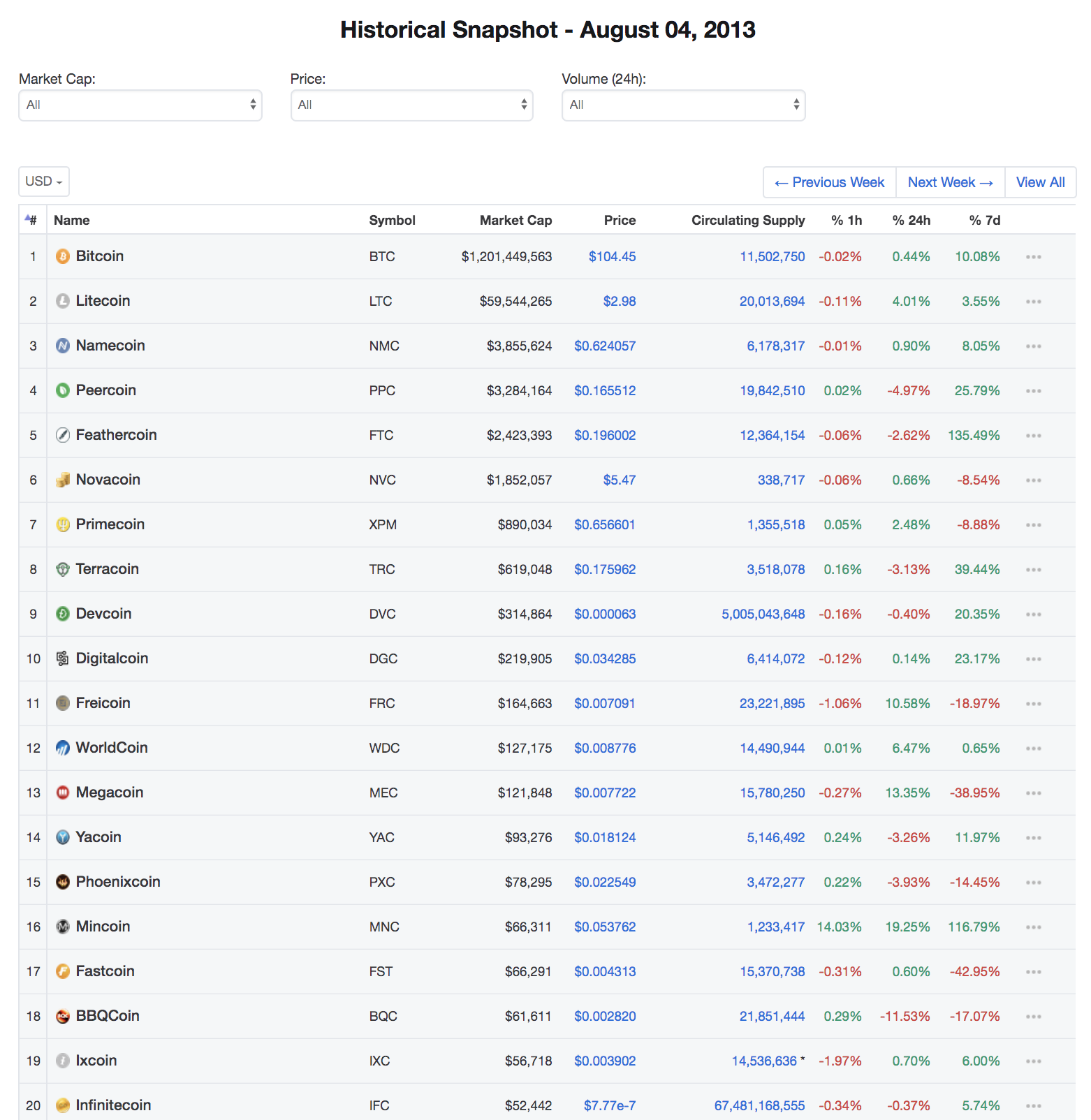This screenshot has width=1091, height=1120.
Task: Sort by Symbol column header
Action: [392, 220]
